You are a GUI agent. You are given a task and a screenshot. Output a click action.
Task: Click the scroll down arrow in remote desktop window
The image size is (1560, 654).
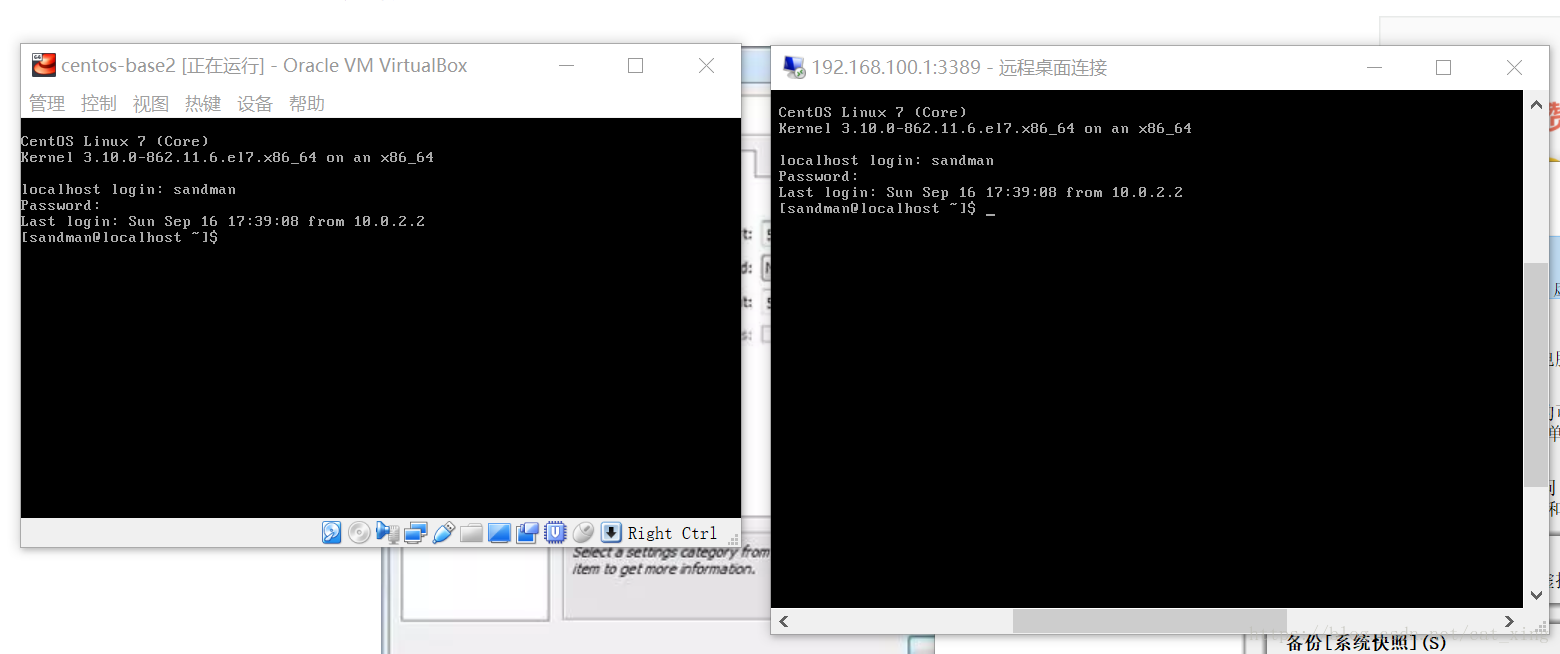(x=1537, y=595)
